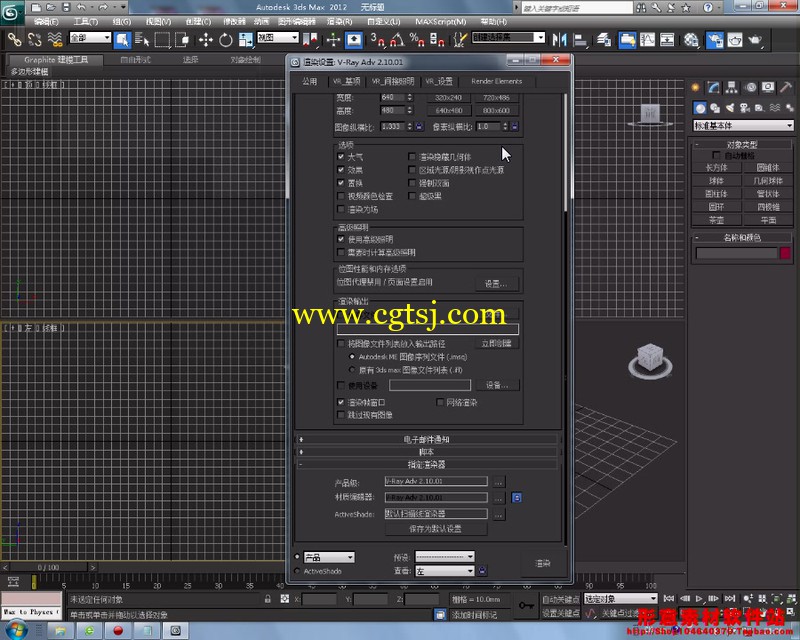Activate the Select and Rotate tool
The width and height of the screenshot is (800, 640).
tap(226, 39)
